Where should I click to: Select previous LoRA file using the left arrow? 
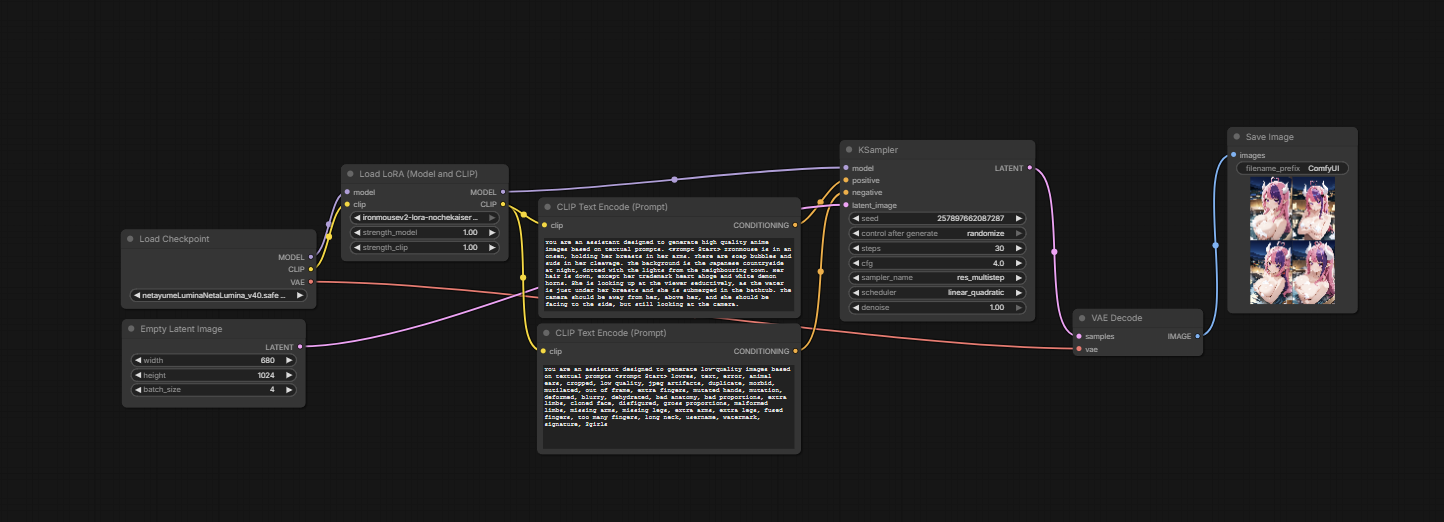pyautogui.click(x=357, y=217)
